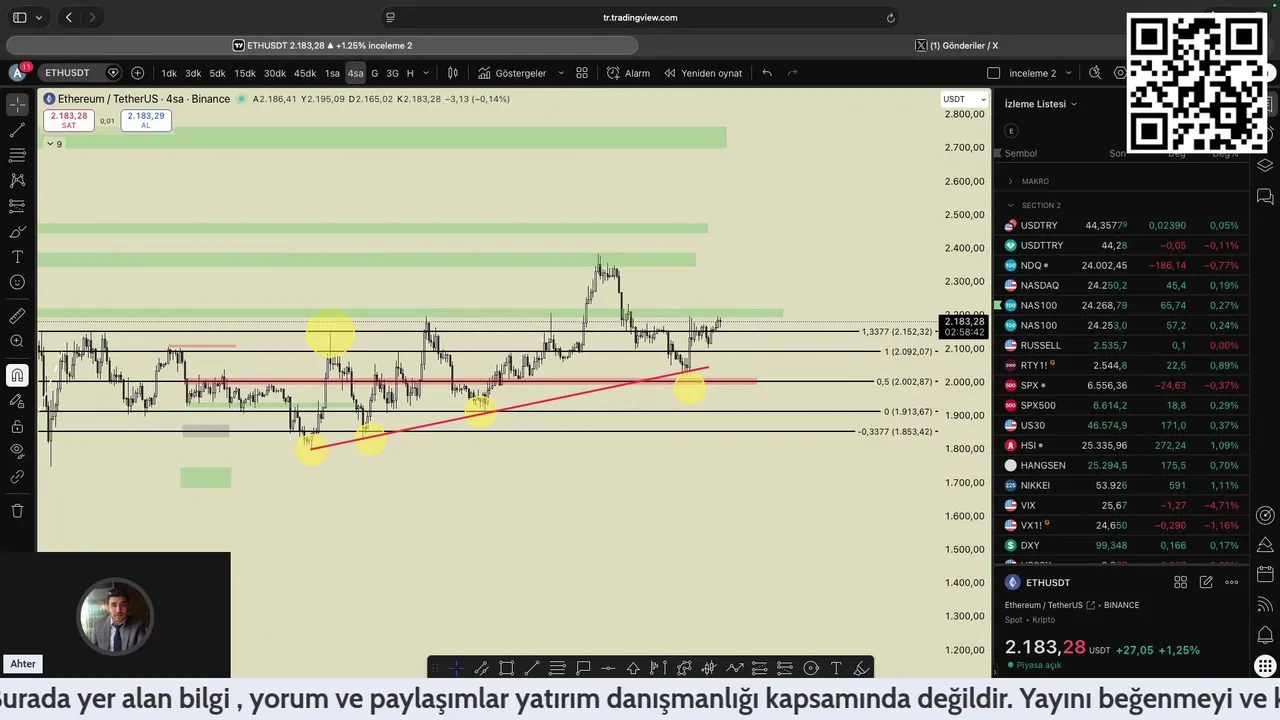This screenshot has width=1280, height=720.
Task: Switch to the 45dk timeframe
Action: 305,73
